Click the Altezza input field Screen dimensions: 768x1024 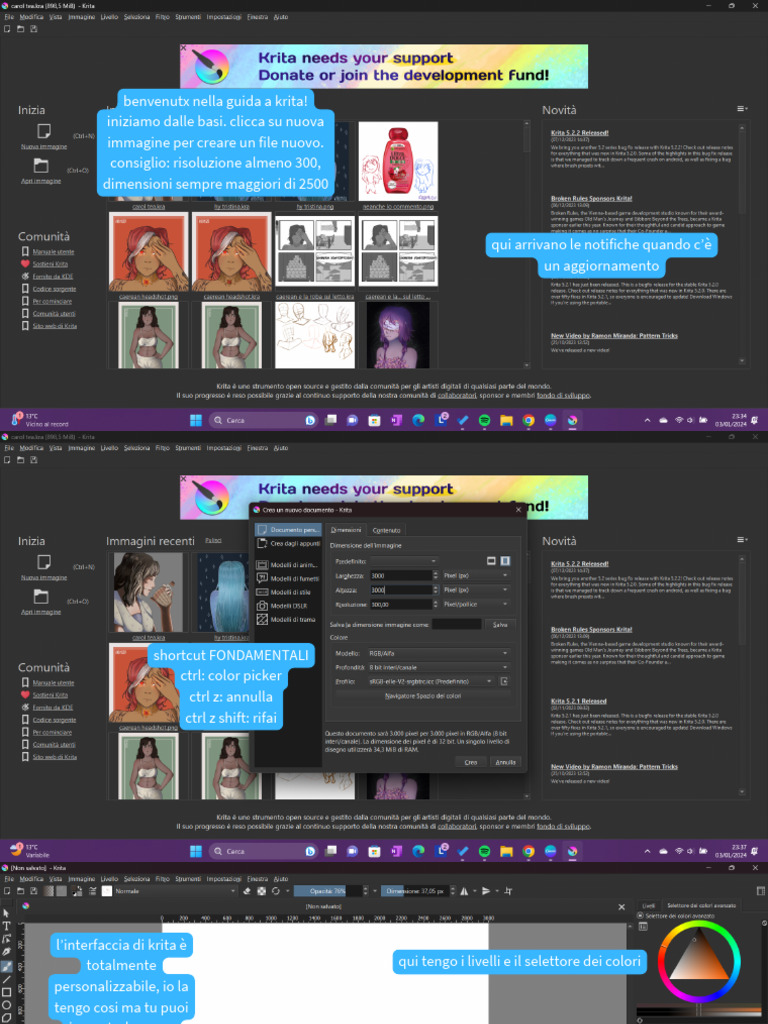tap(400, 590)
